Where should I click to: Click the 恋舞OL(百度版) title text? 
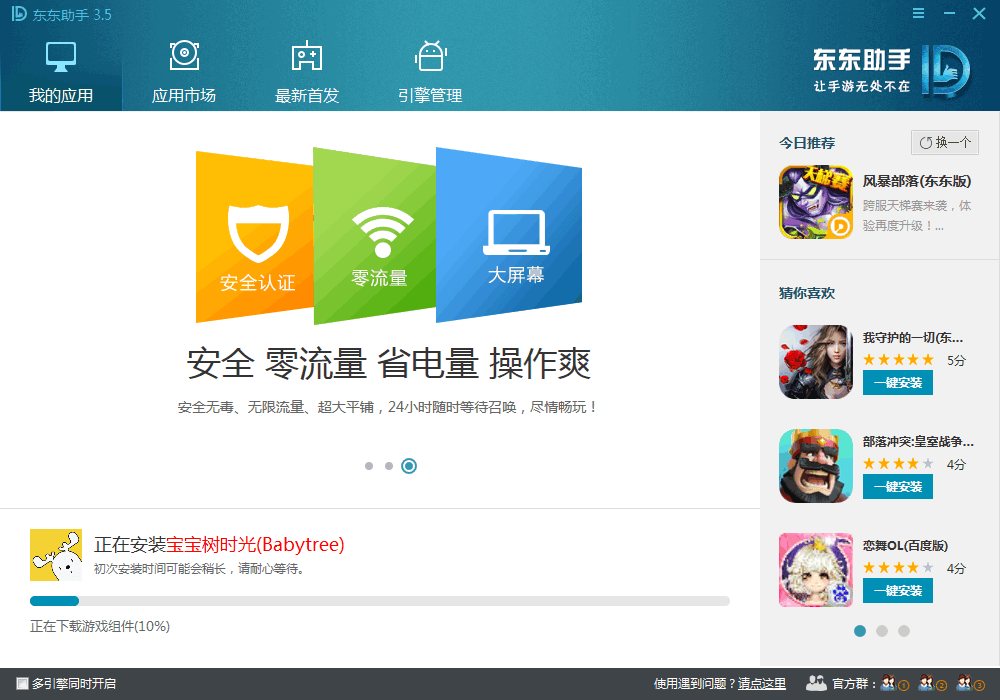(x=905, y=546)
